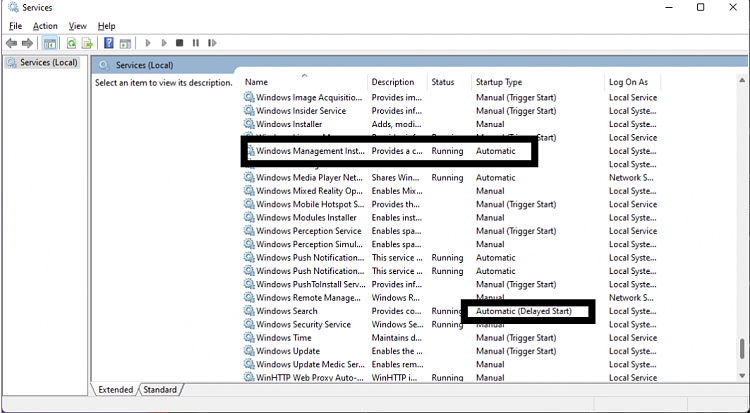The width and height of the screenshot is (750, 413).
Task: Click the Pause Service toolbar icon
Action: click(x=196, y=43)
